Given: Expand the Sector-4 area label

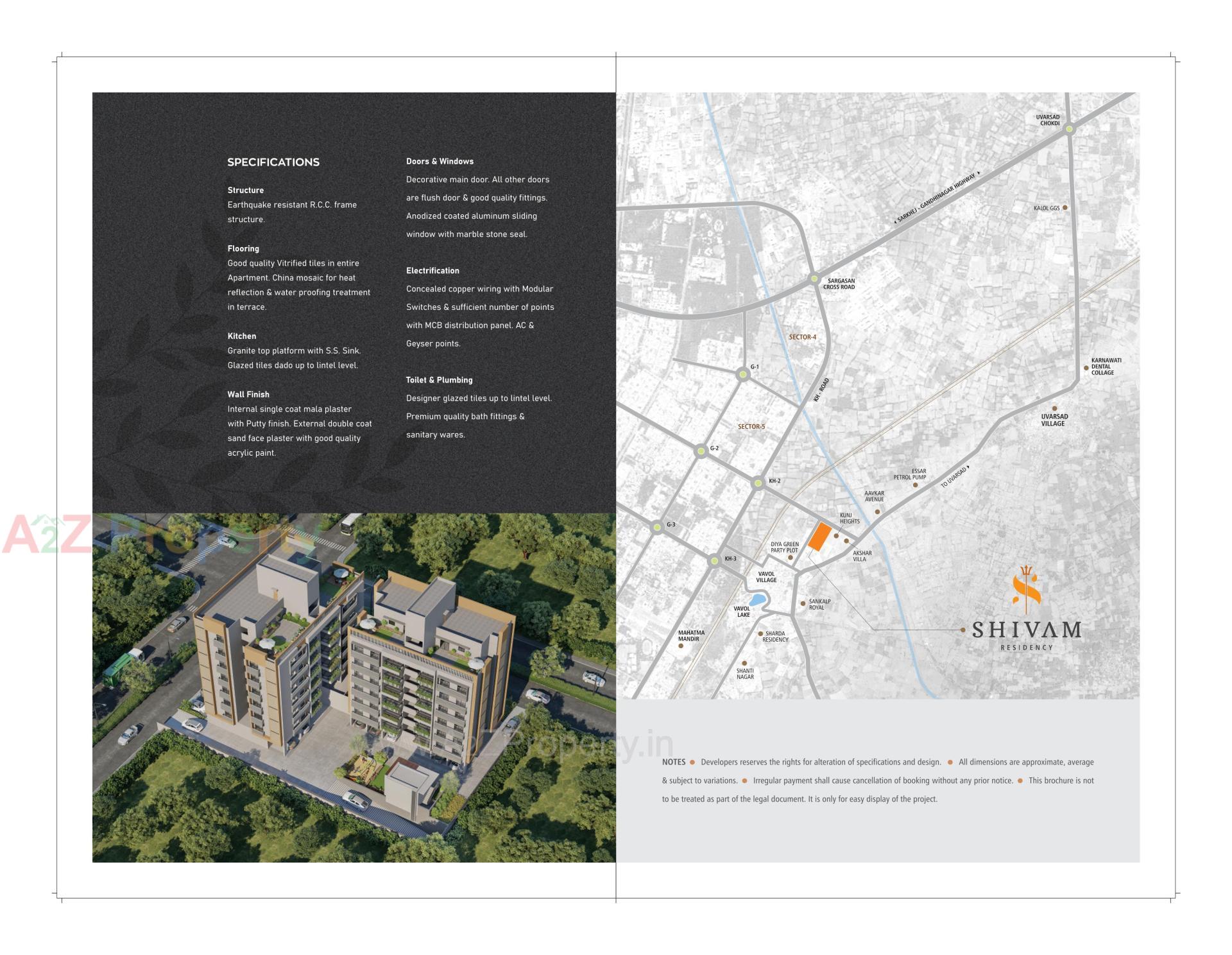Looking at the screenshot, I should (803, 338).
